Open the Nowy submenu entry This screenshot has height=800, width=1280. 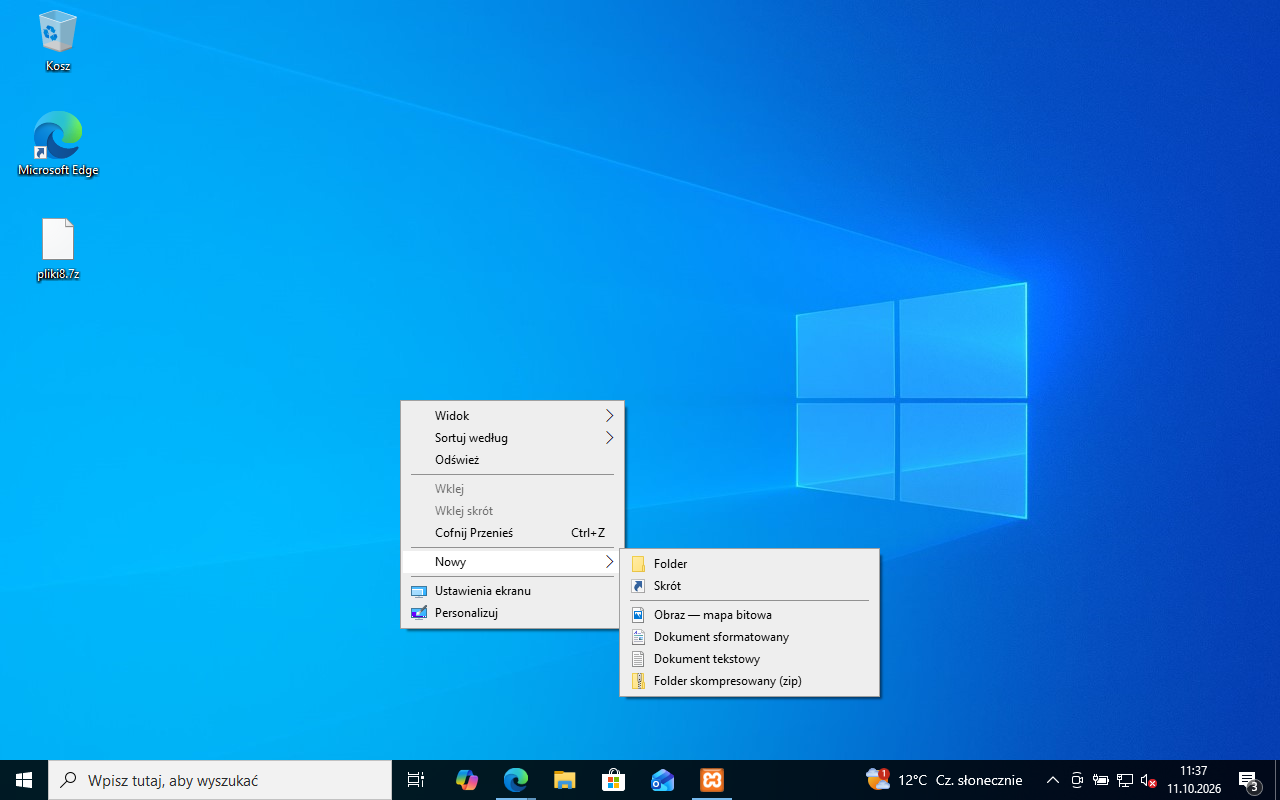[x=512, y=562]
